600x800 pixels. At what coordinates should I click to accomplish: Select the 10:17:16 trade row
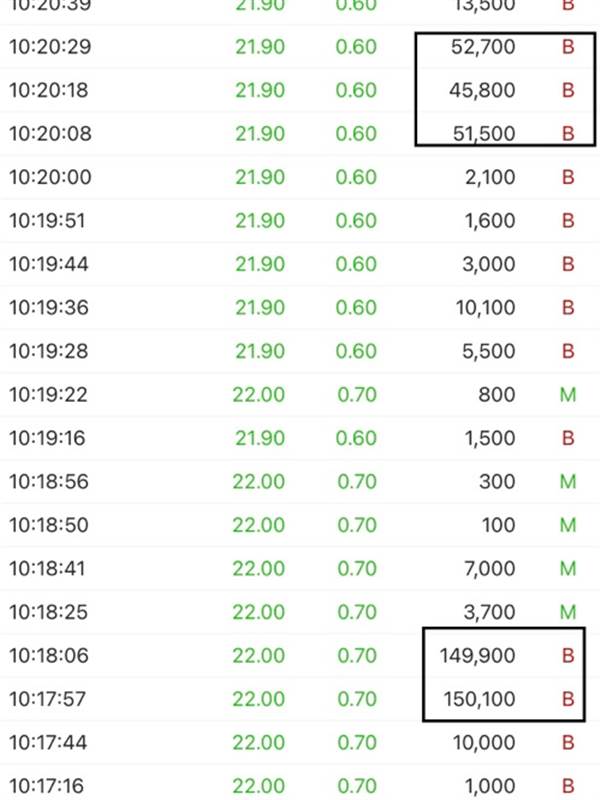(300, 786)
